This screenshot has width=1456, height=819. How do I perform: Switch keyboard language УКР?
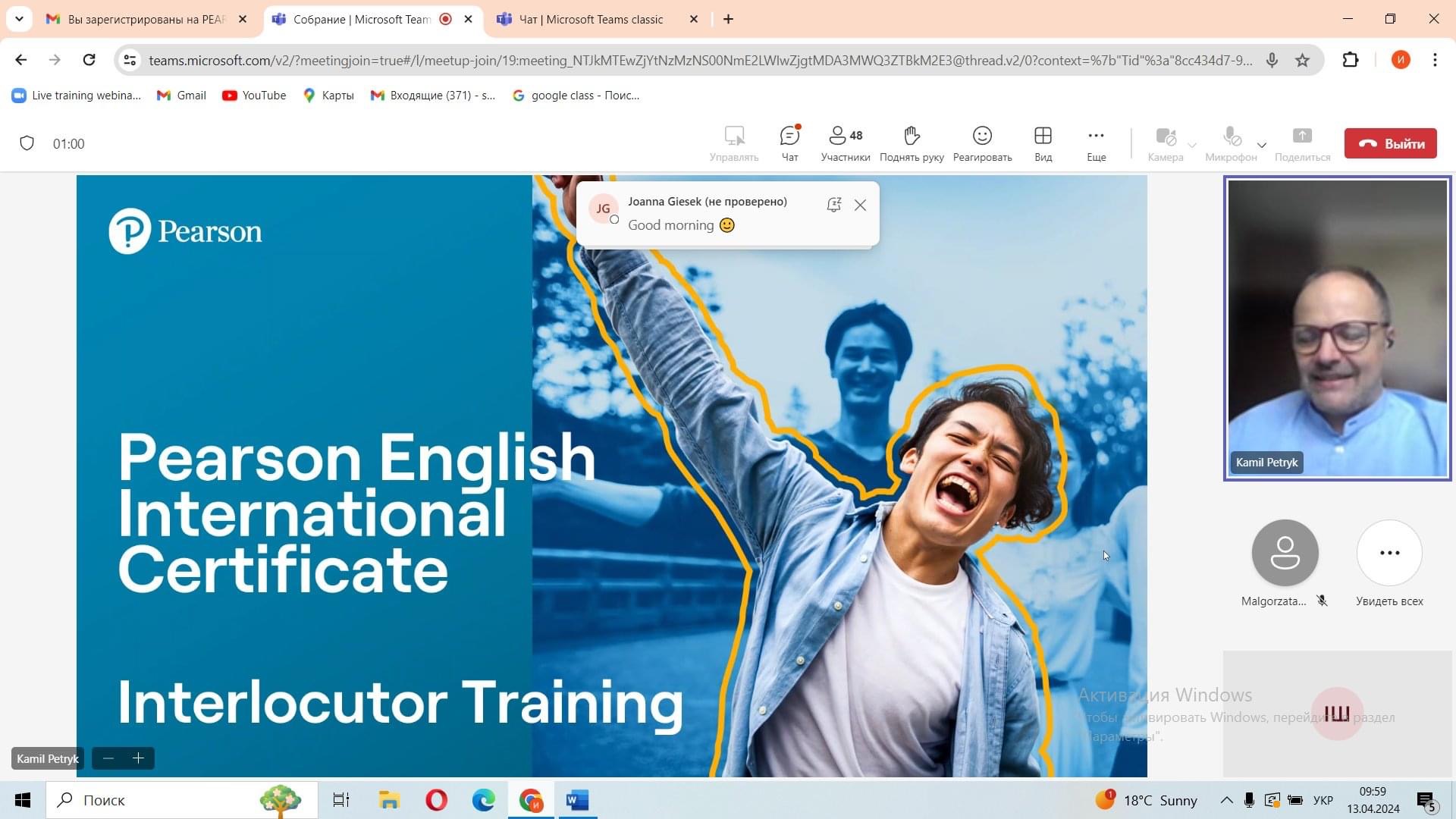[x=1323, y=800]
